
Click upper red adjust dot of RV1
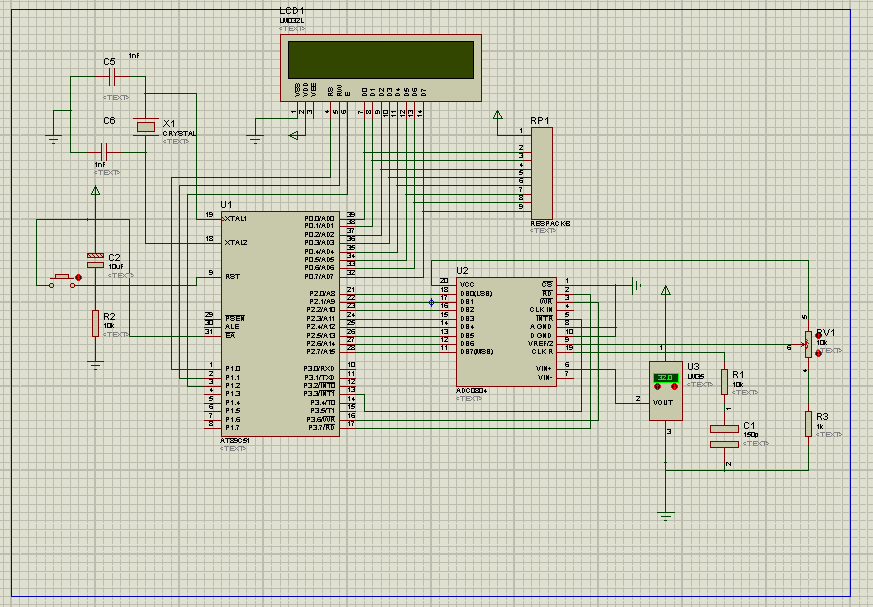click(819, 336)
